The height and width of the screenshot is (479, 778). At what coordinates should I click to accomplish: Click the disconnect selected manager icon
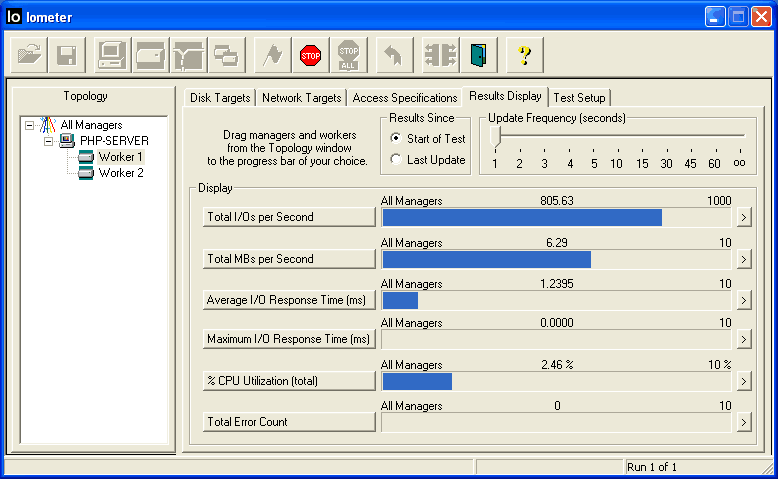[440, 55]
